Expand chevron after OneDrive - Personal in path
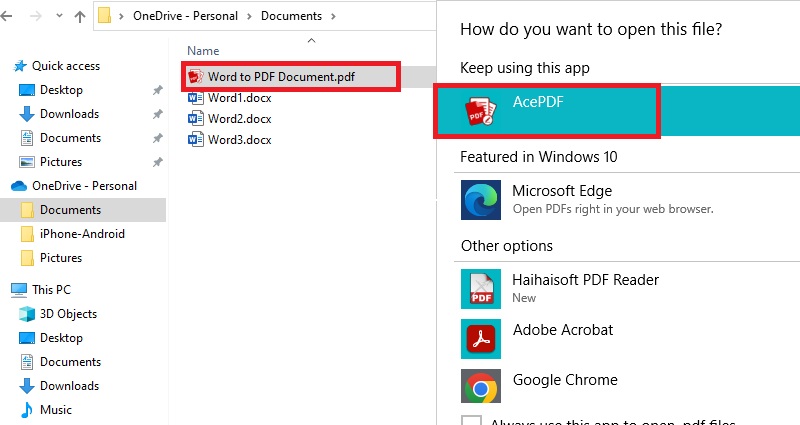The width and height of the screenshot is (800, 425). [x=249, y=16]
